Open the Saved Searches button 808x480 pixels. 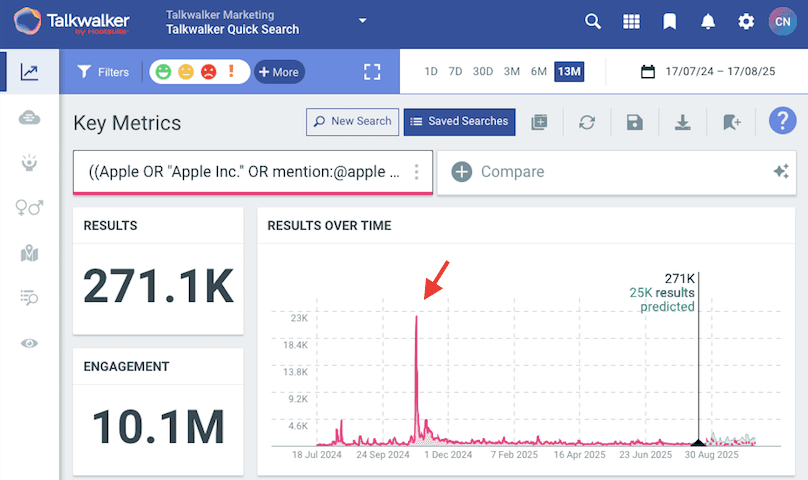(x=459, y=122)
